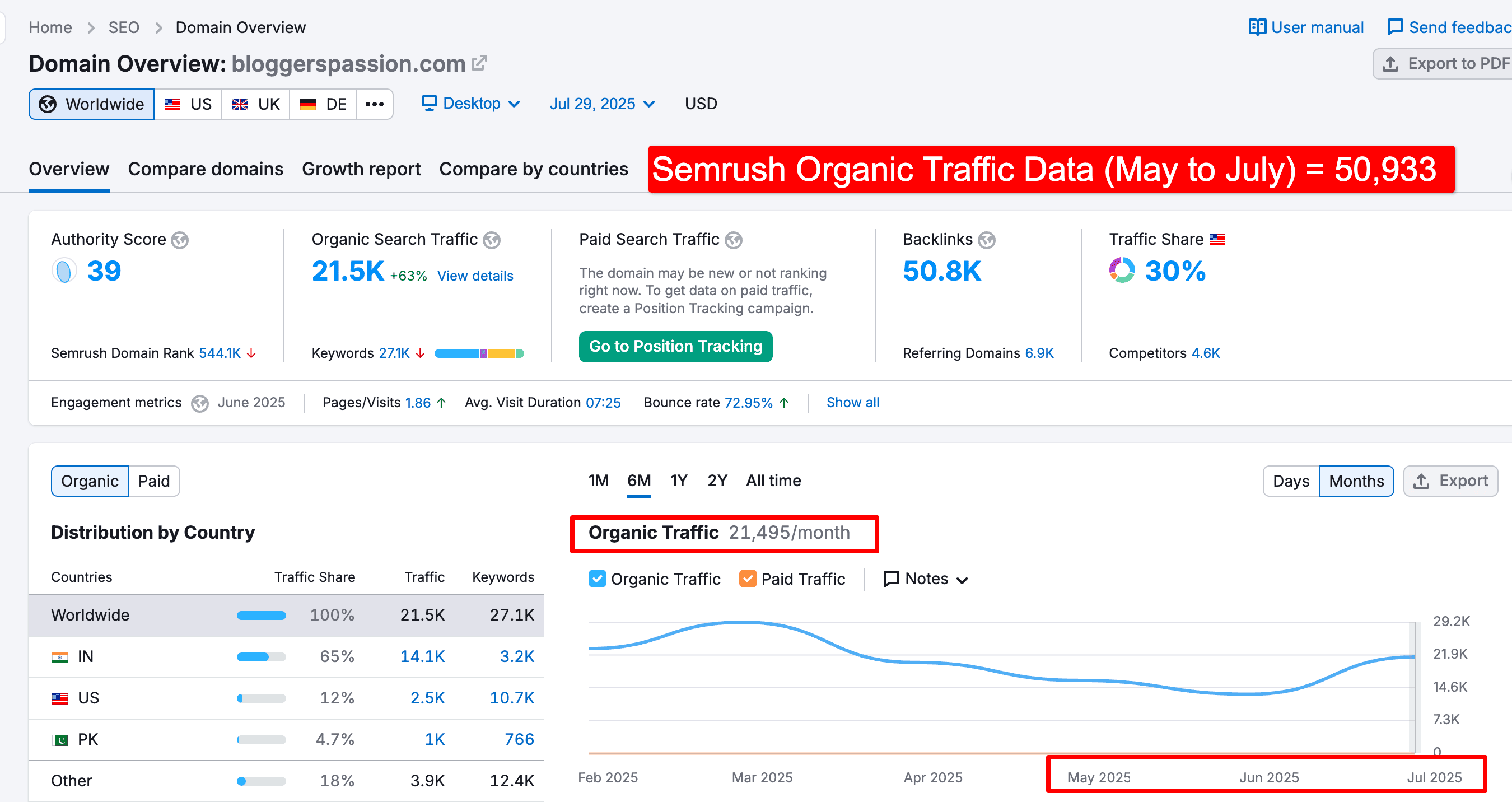This screenshot has height=802, width=1512.
Task: Click Show all engagement metrics
Action: (x=852, y=403)
